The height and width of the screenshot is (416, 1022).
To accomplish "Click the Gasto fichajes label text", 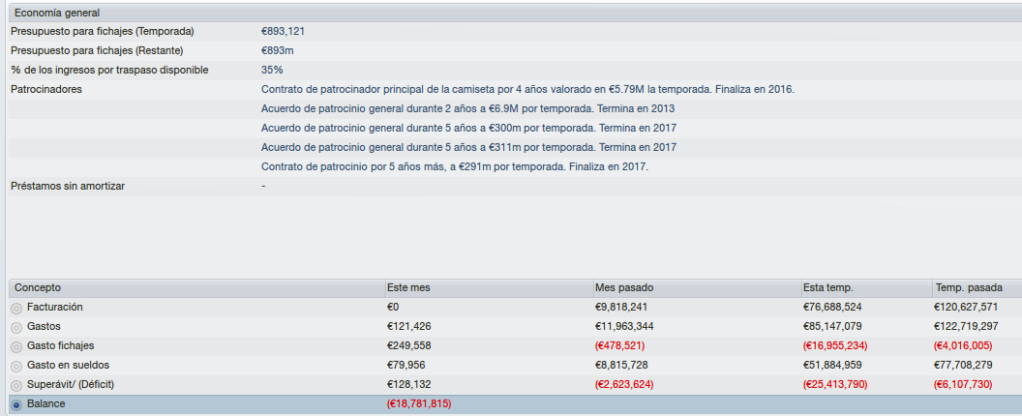I will pyautogui.click(x=56, y=346).
